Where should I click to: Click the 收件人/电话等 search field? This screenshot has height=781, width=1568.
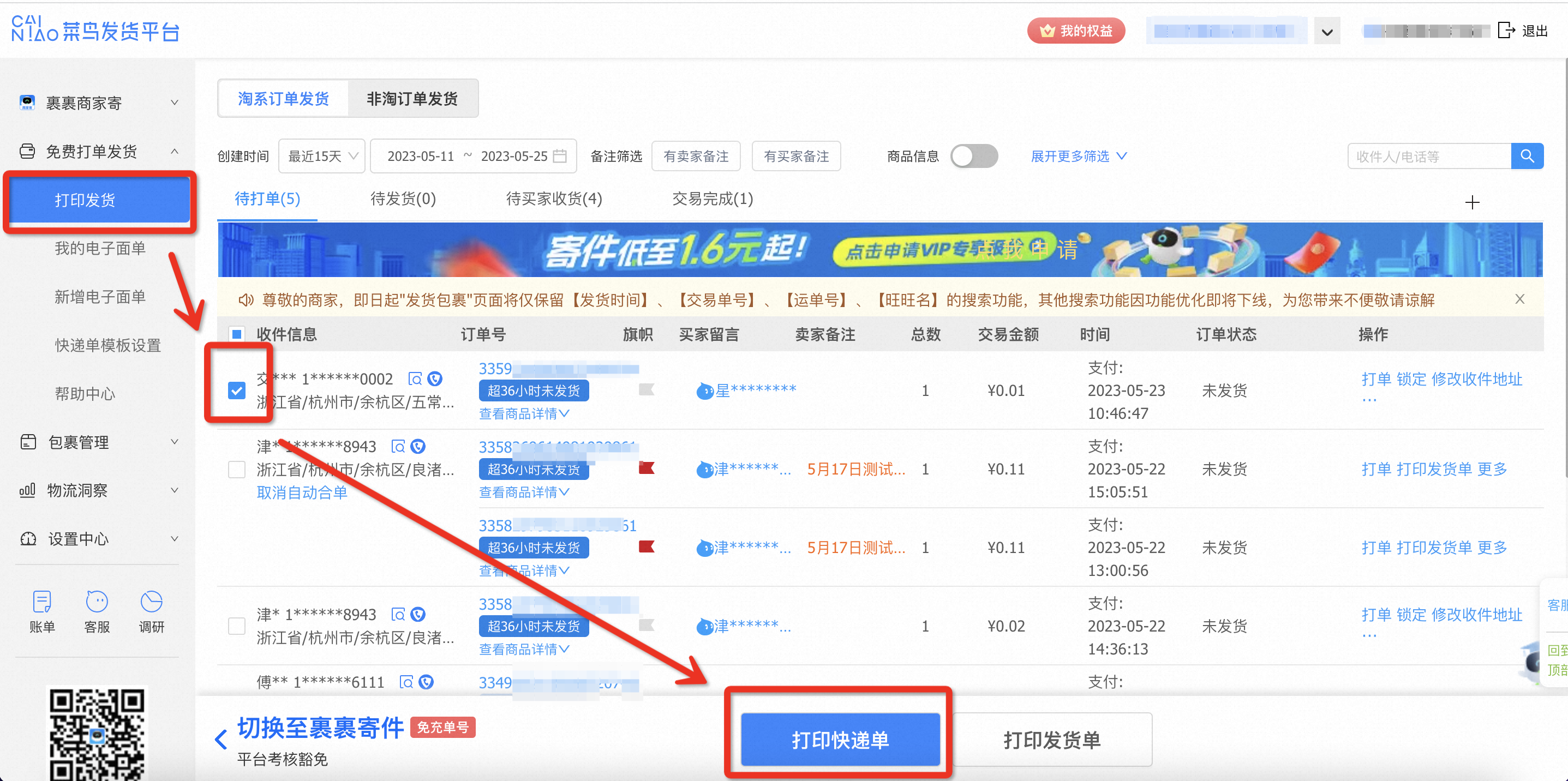pos(1429,157)
